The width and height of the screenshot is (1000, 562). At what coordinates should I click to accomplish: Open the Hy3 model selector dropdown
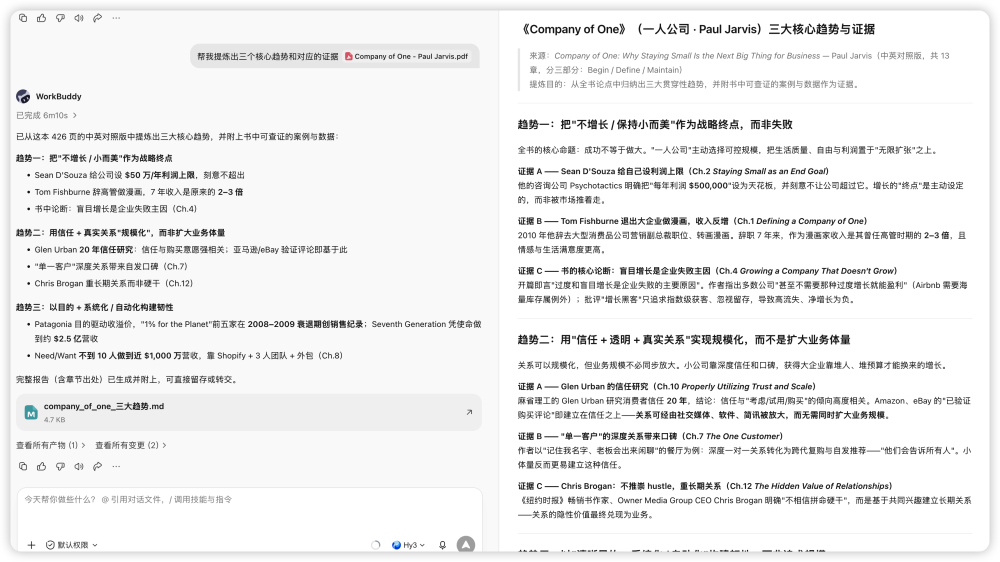[408, 545]
